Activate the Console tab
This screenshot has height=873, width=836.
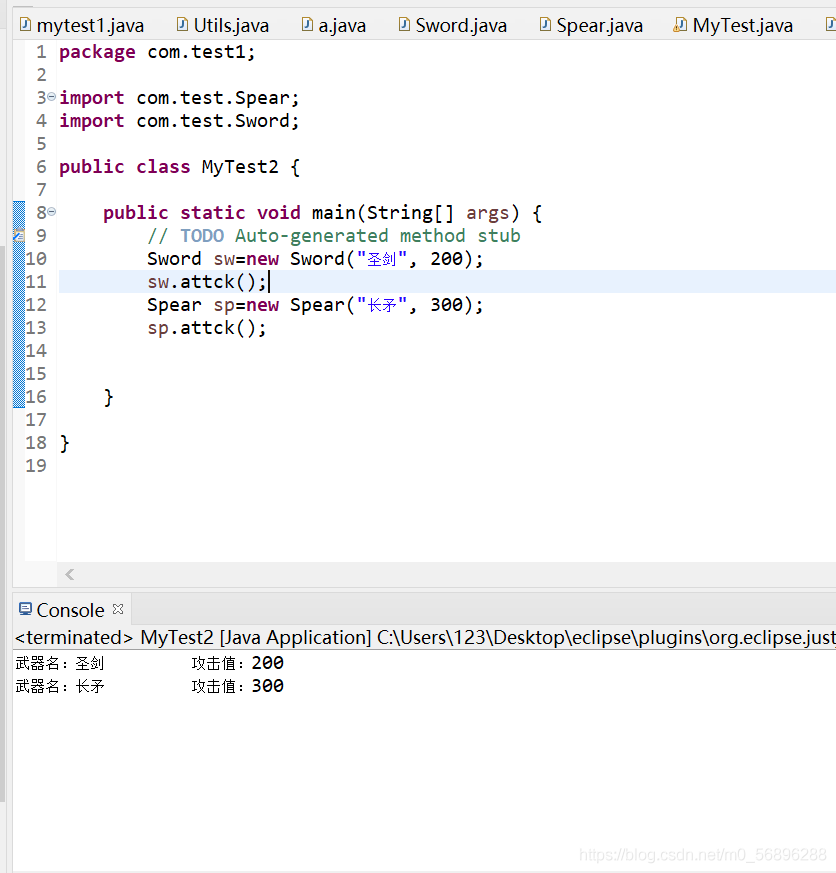click(x=70, y=610)
